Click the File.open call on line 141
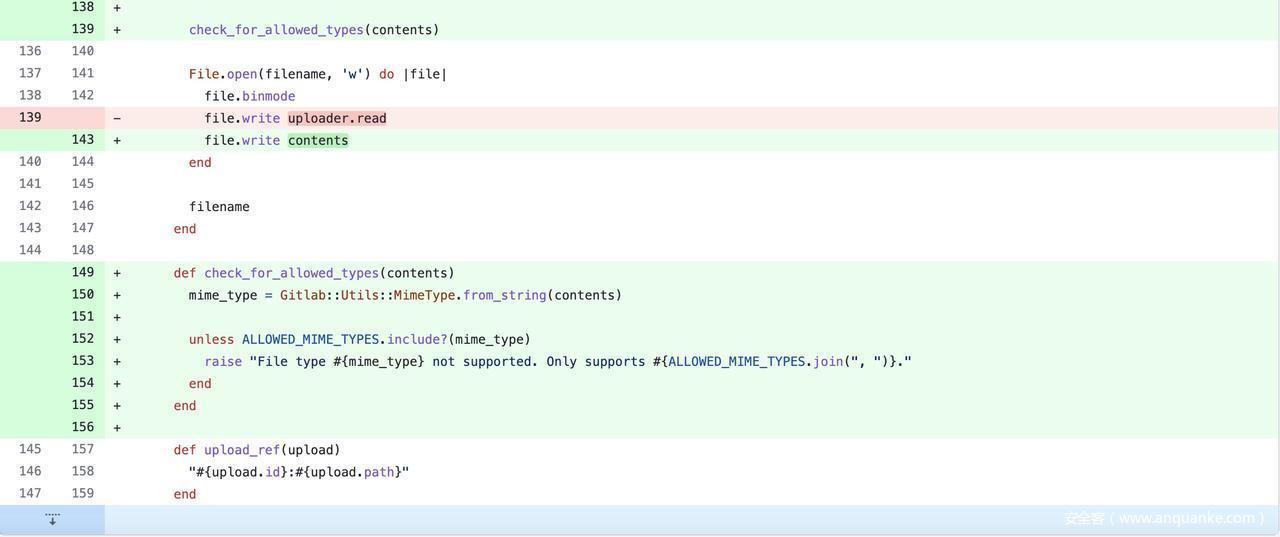Image resolution: width=1280 pixels, height=537 pixels. coord(223,74)
